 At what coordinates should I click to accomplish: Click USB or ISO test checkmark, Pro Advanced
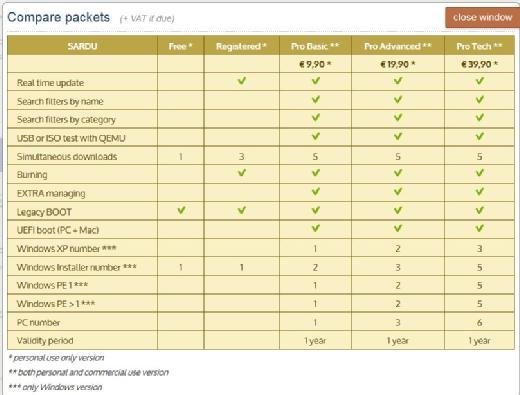pyautogui.click(x=398, y=136)
